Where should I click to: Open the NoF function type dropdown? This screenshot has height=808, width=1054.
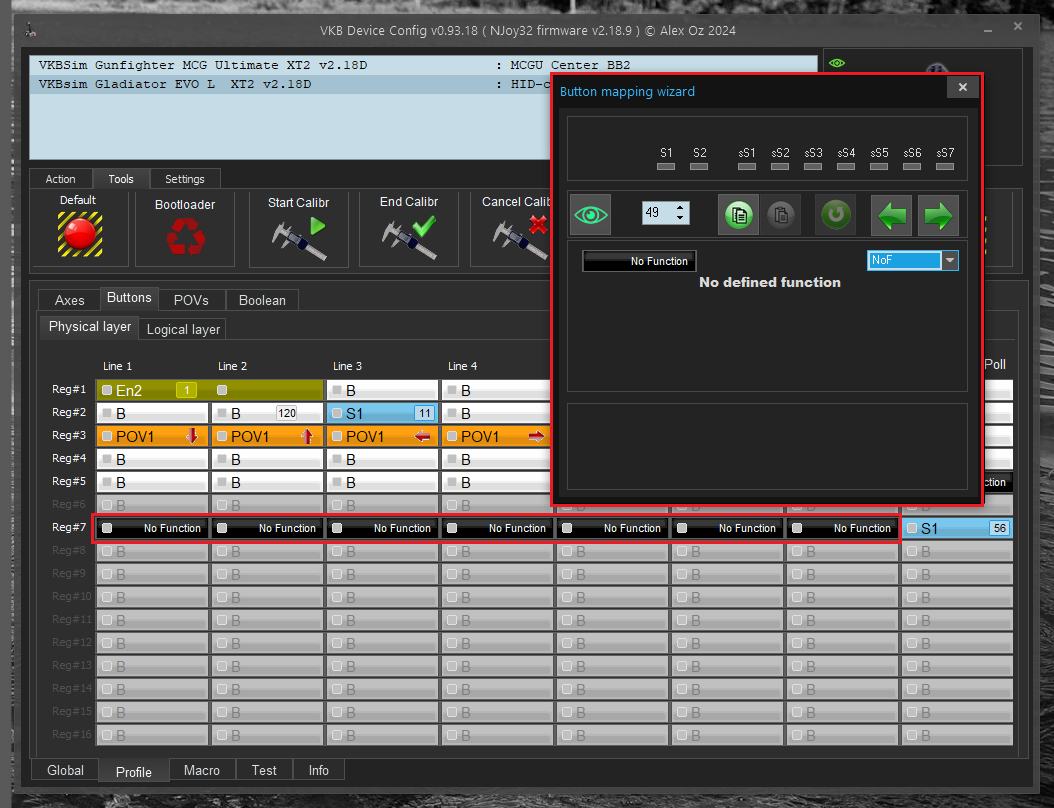(950, 260)
